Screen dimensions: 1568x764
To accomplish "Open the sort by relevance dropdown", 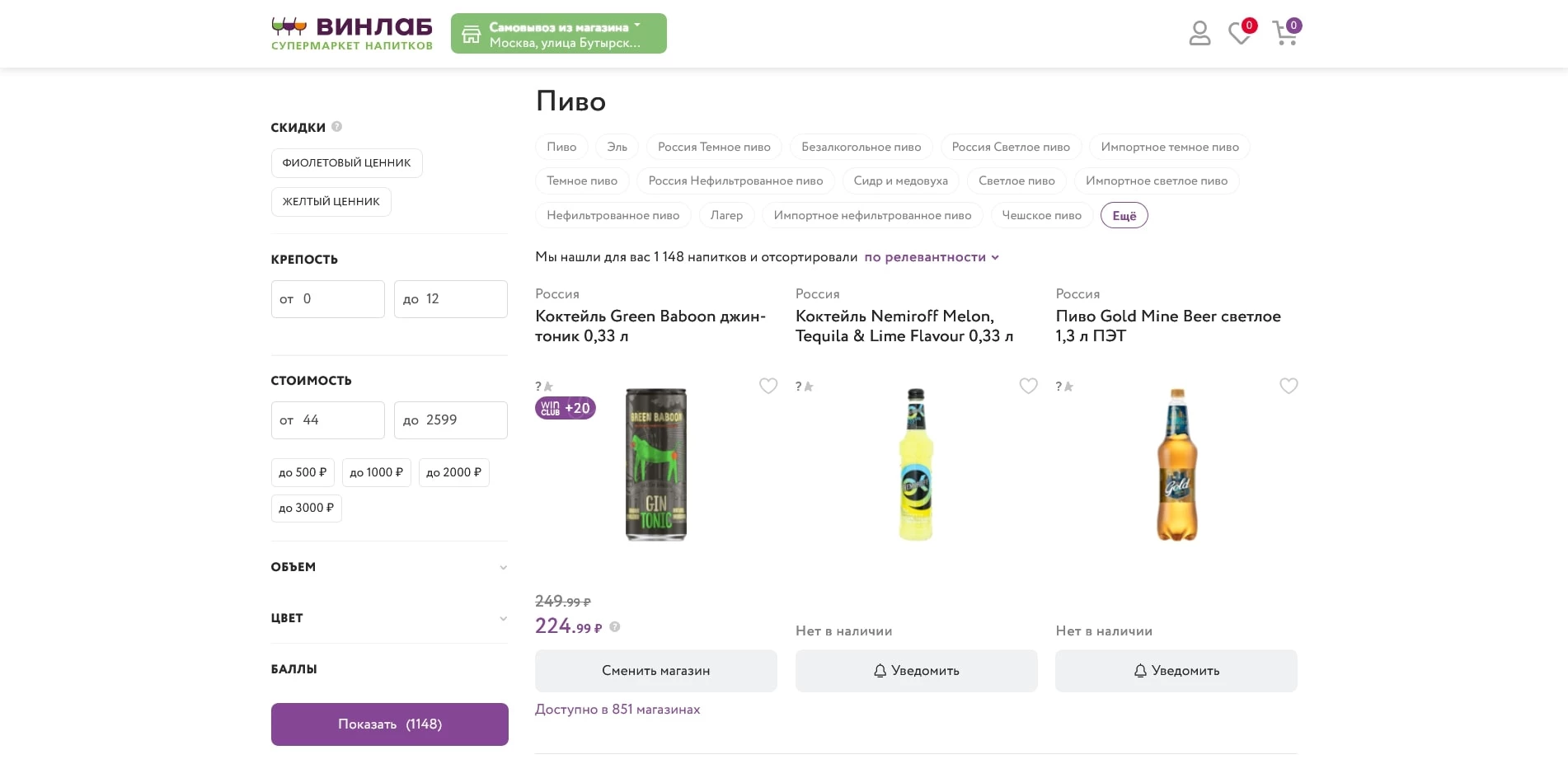I will pos(932,257).
